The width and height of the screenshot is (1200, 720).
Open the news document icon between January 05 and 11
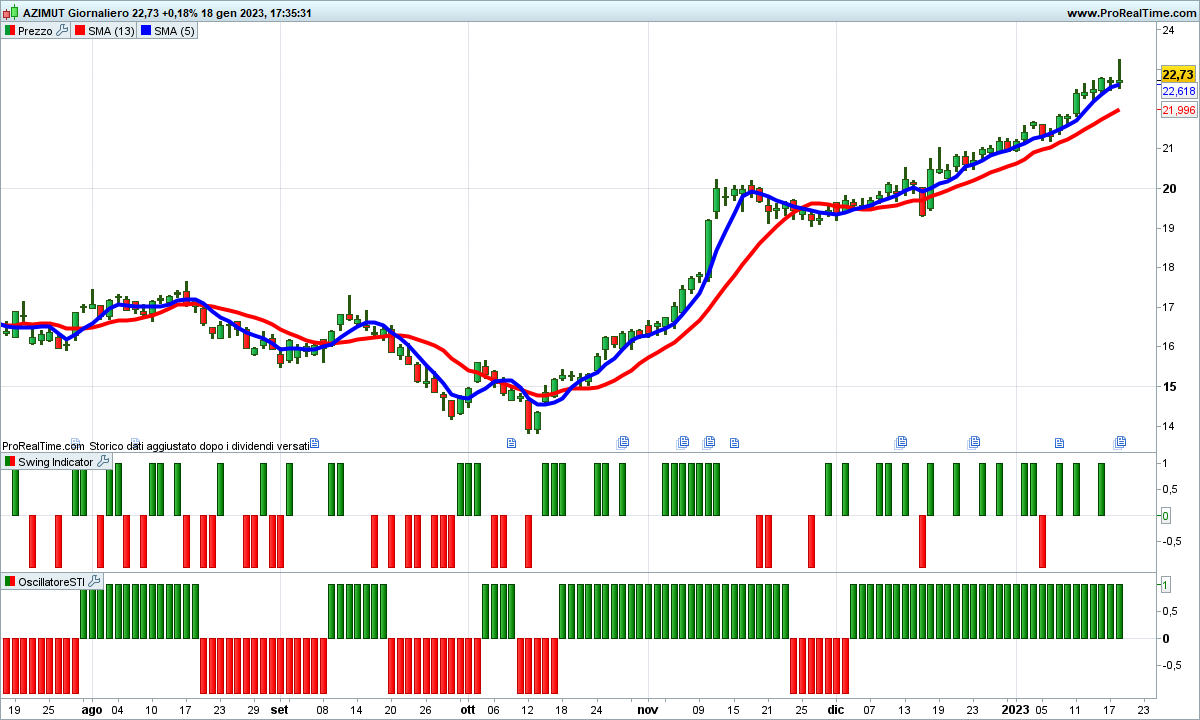(1059, 442)
